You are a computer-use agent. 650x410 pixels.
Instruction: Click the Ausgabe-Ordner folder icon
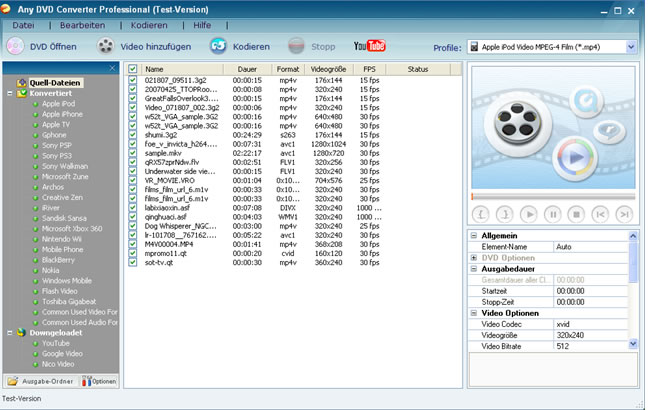pos(13,381)
